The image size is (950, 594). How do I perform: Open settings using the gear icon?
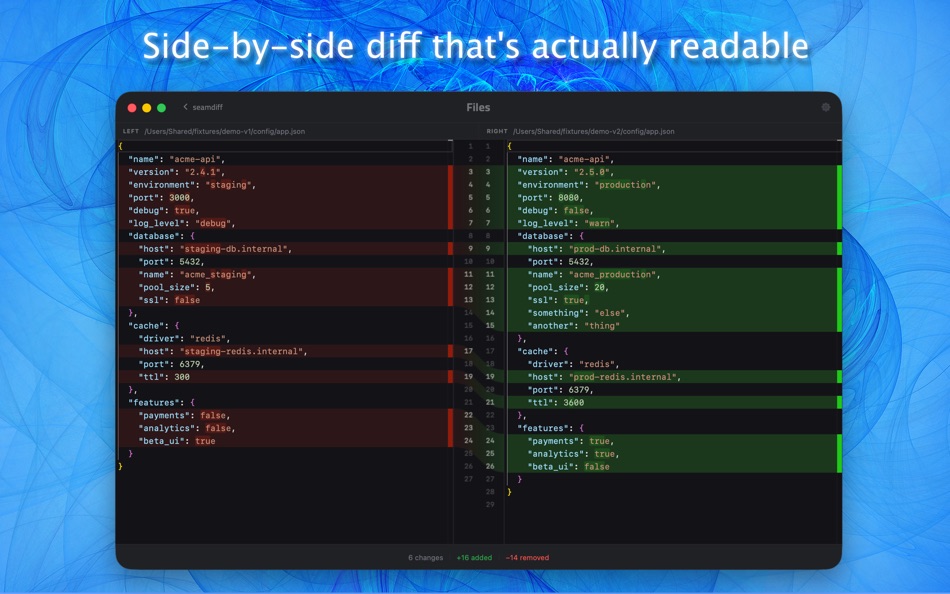tap(826, 107)
